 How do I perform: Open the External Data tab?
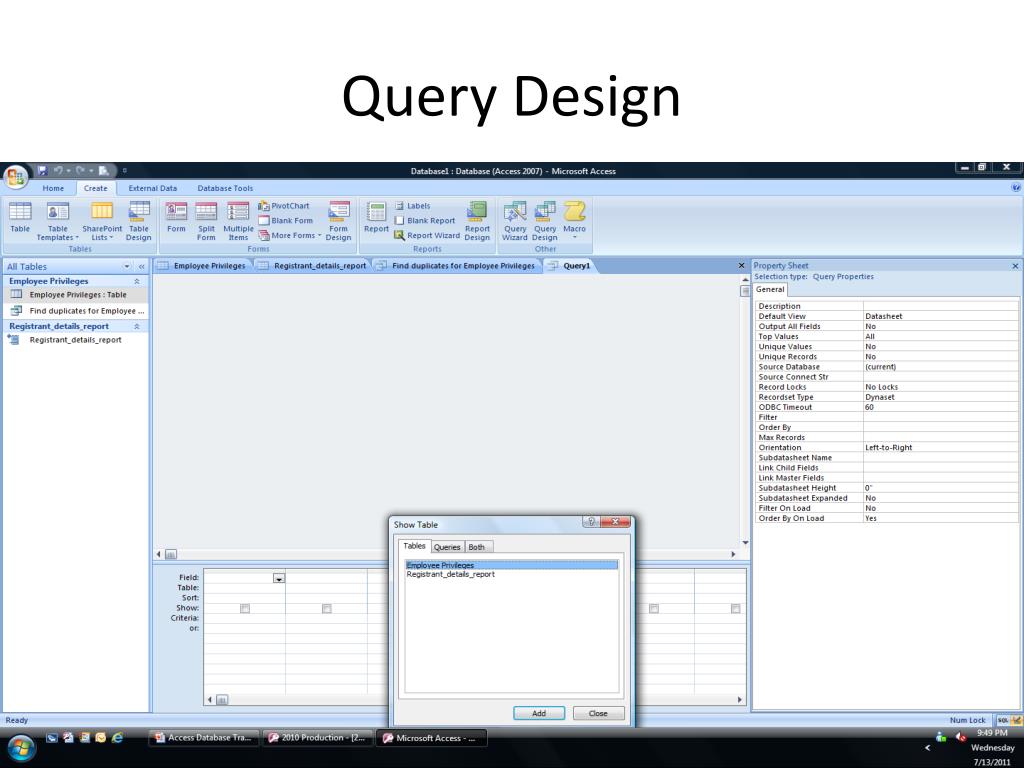(x=153, y=188)
